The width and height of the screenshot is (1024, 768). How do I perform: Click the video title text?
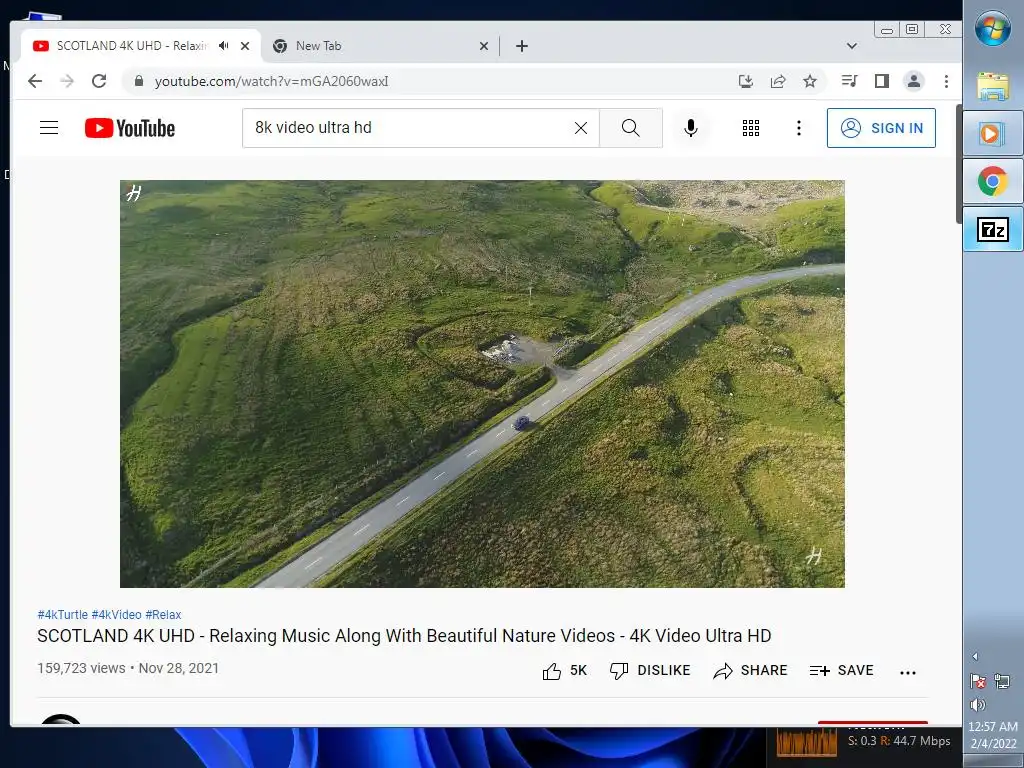(x=404, y=636)
